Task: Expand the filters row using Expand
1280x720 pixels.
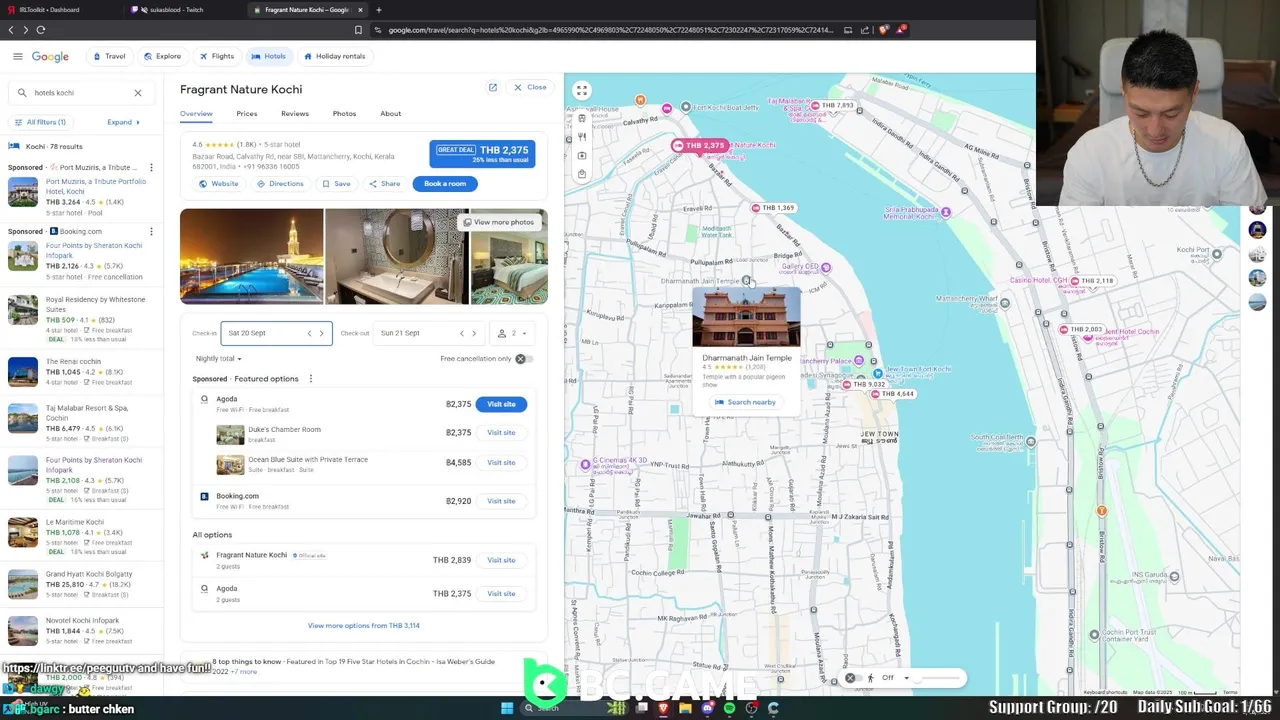Action: click(123, 122)
